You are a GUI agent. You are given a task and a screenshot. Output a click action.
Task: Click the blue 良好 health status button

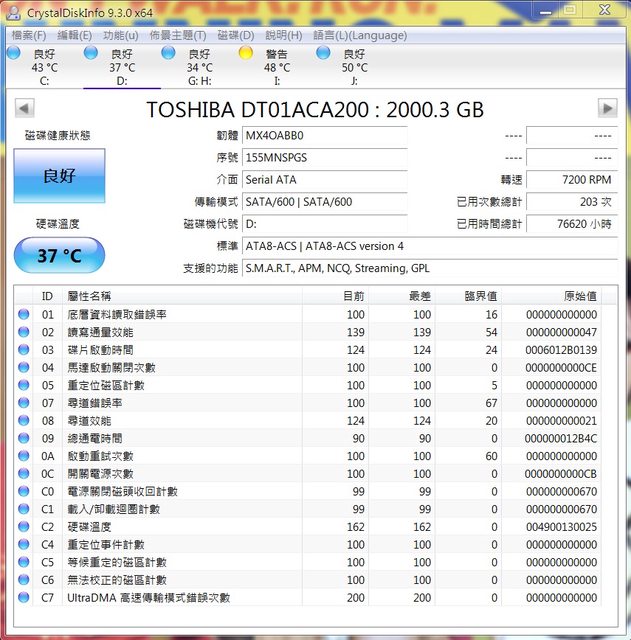coord(58,176)
